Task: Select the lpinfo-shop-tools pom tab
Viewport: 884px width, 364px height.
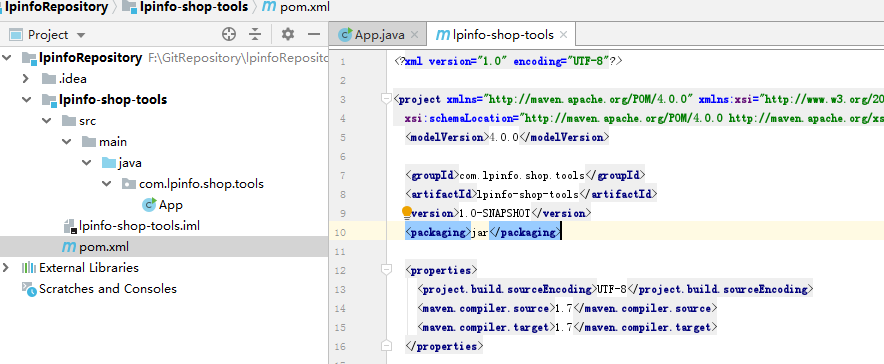Action: [x=501, y=35]
